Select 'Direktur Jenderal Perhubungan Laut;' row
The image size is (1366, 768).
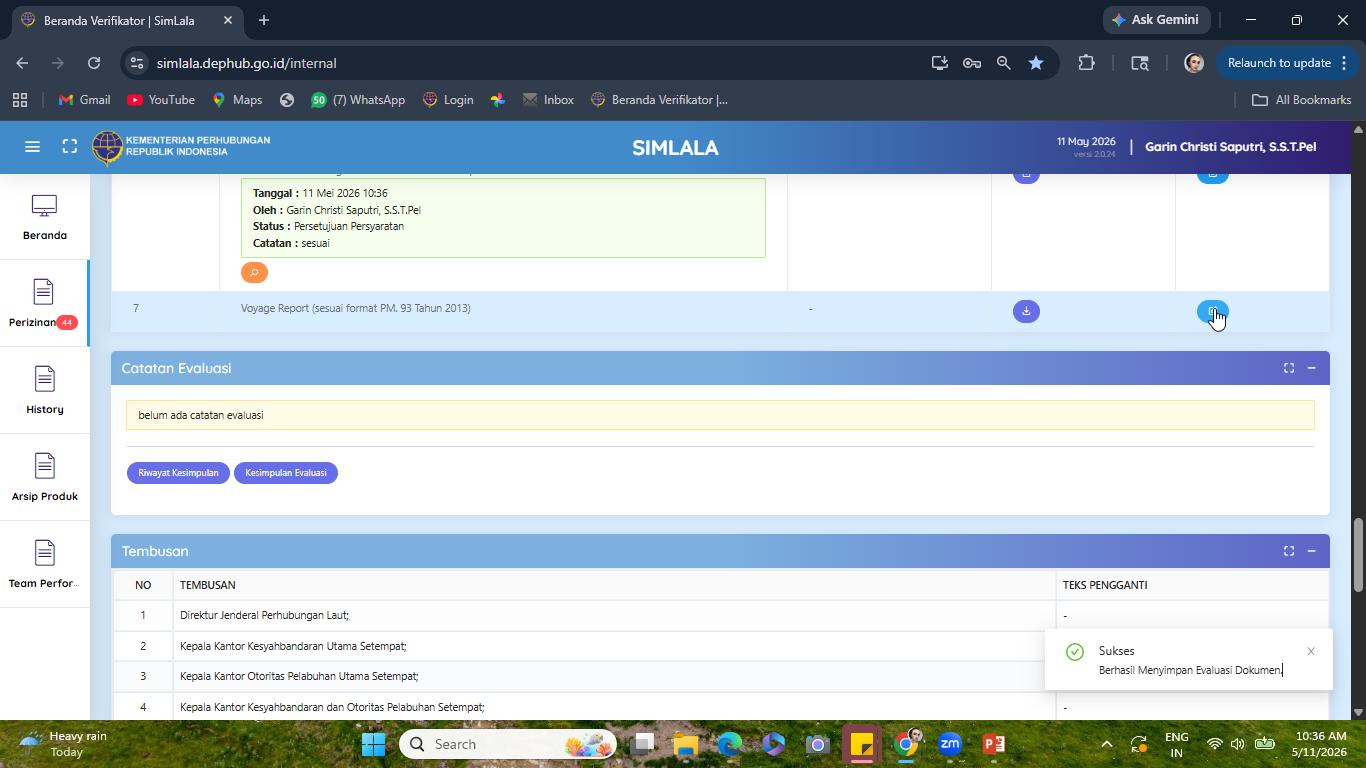pyautogui.click(x=720, y=615)
